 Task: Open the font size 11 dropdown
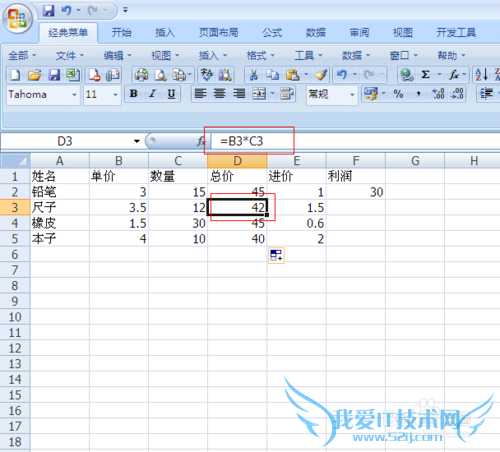pos(115,95)
